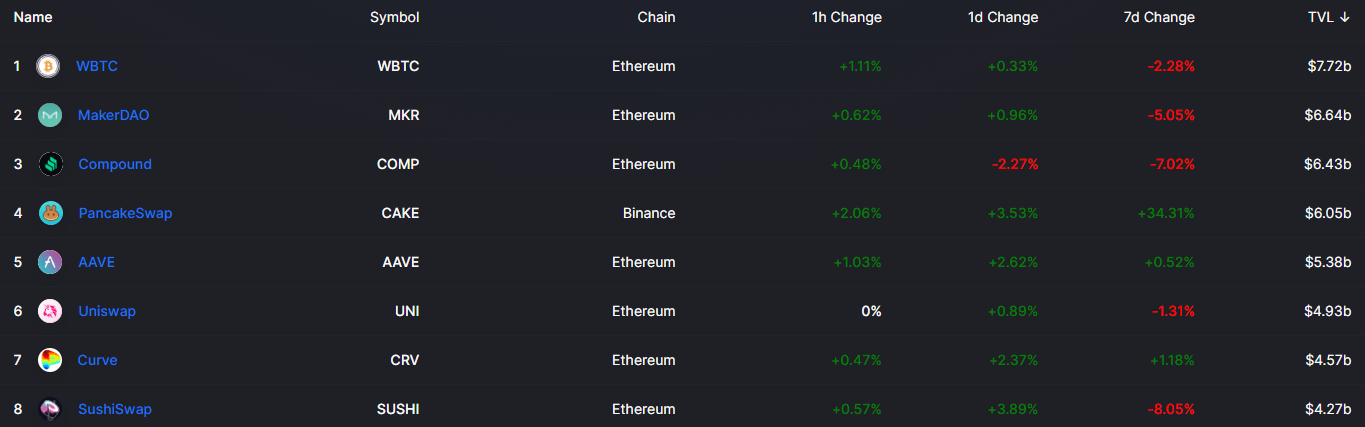The image size is (1365, 427).
Task: Open the PancakeSwap protocol link
Action: click(x=126, y=213)
